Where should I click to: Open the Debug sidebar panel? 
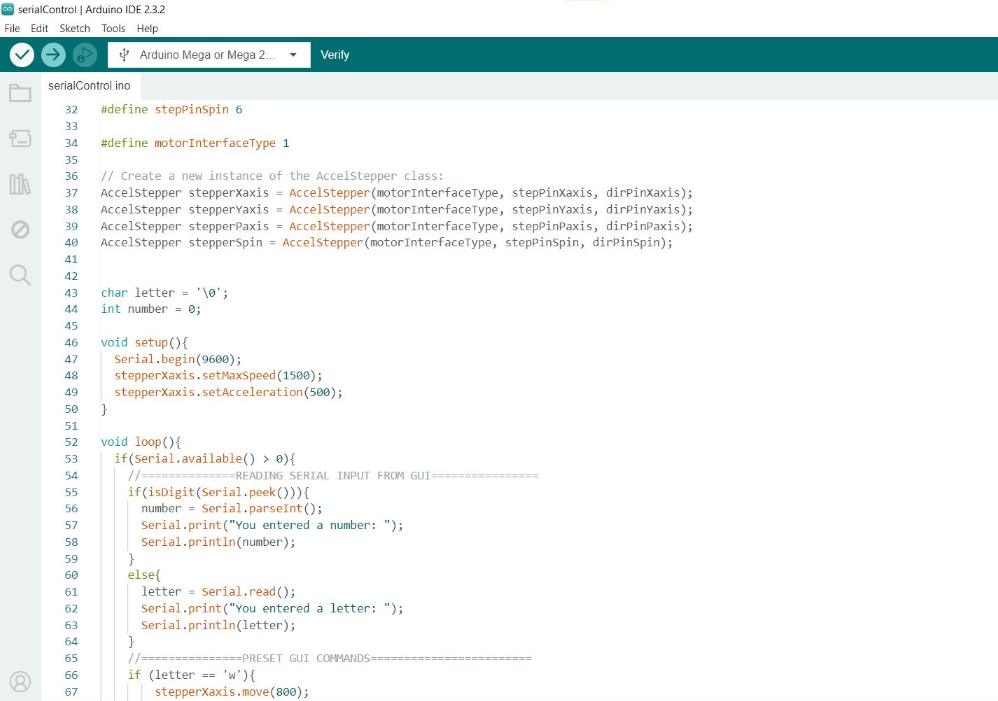[20, 229]
